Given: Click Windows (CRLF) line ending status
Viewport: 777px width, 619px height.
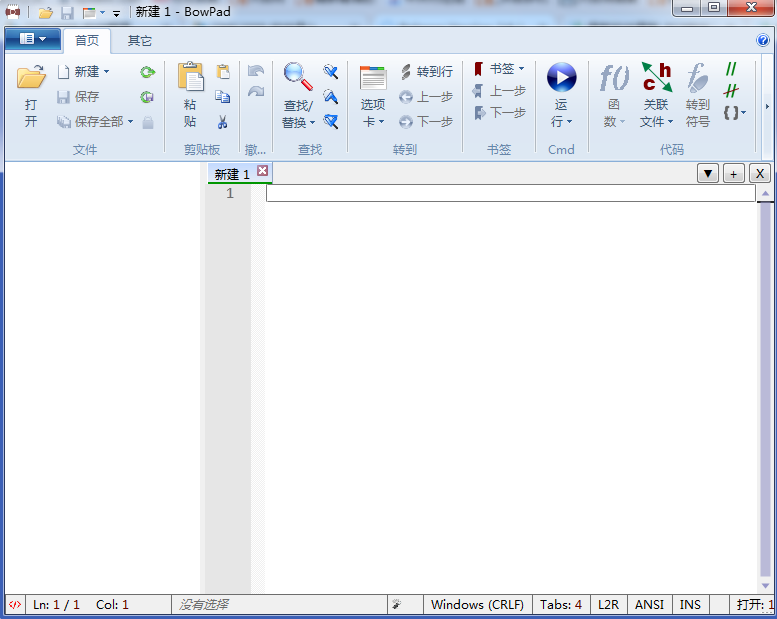Looking at the screenshot, I should tap(477, 605).
